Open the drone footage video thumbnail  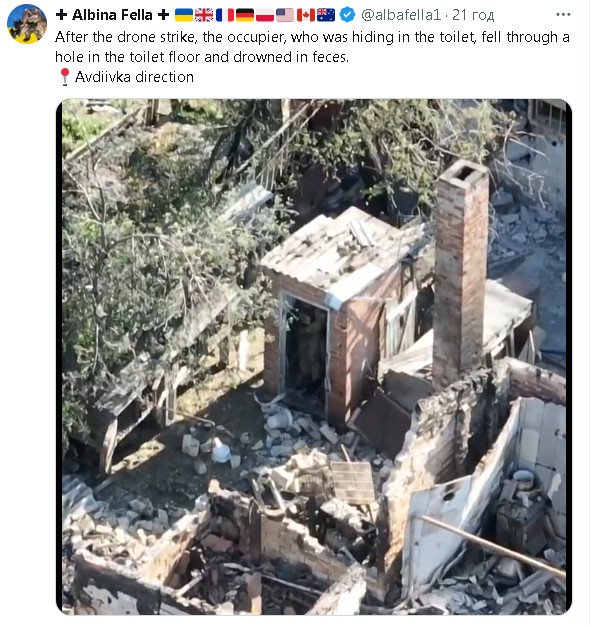[314, 356]
